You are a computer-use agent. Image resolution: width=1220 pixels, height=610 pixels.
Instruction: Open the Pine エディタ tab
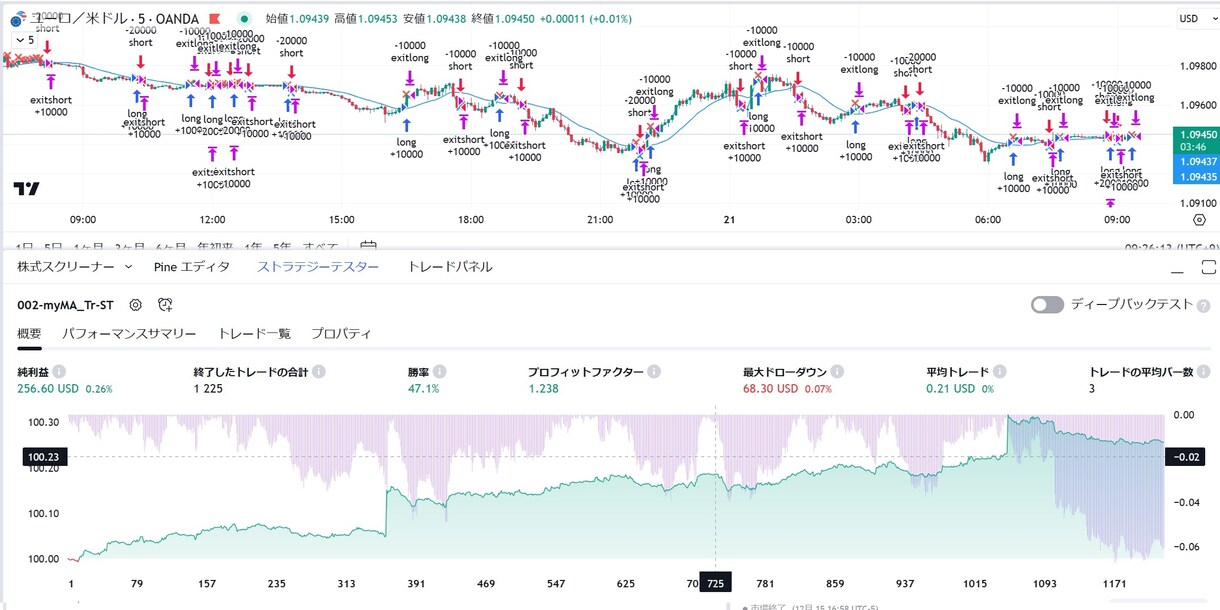[x=192, y=267]
